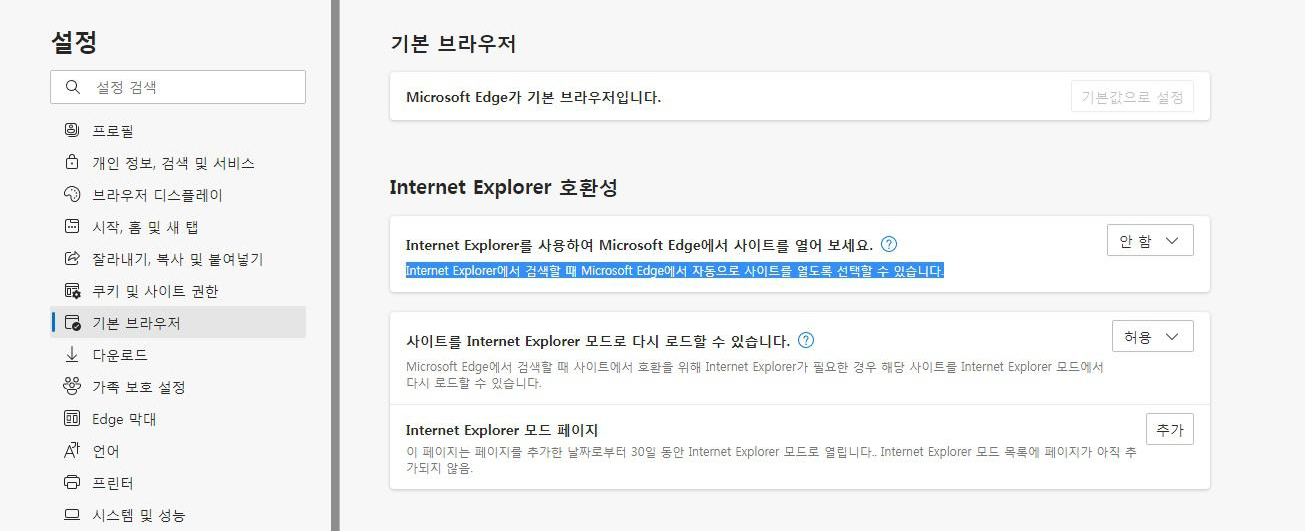Screen dimensions: 1305x531
Task: Click the download arrow icon for 다운로드
Action: pos(72,354)
